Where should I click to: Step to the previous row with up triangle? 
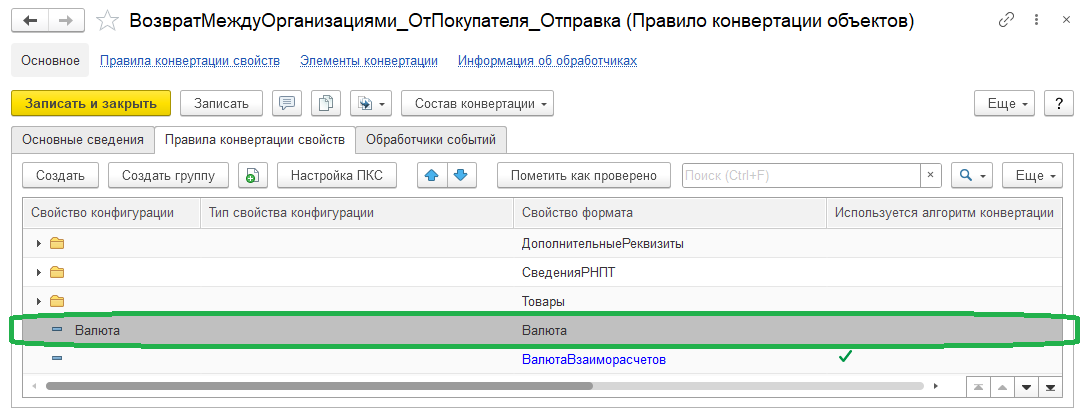1001,387
